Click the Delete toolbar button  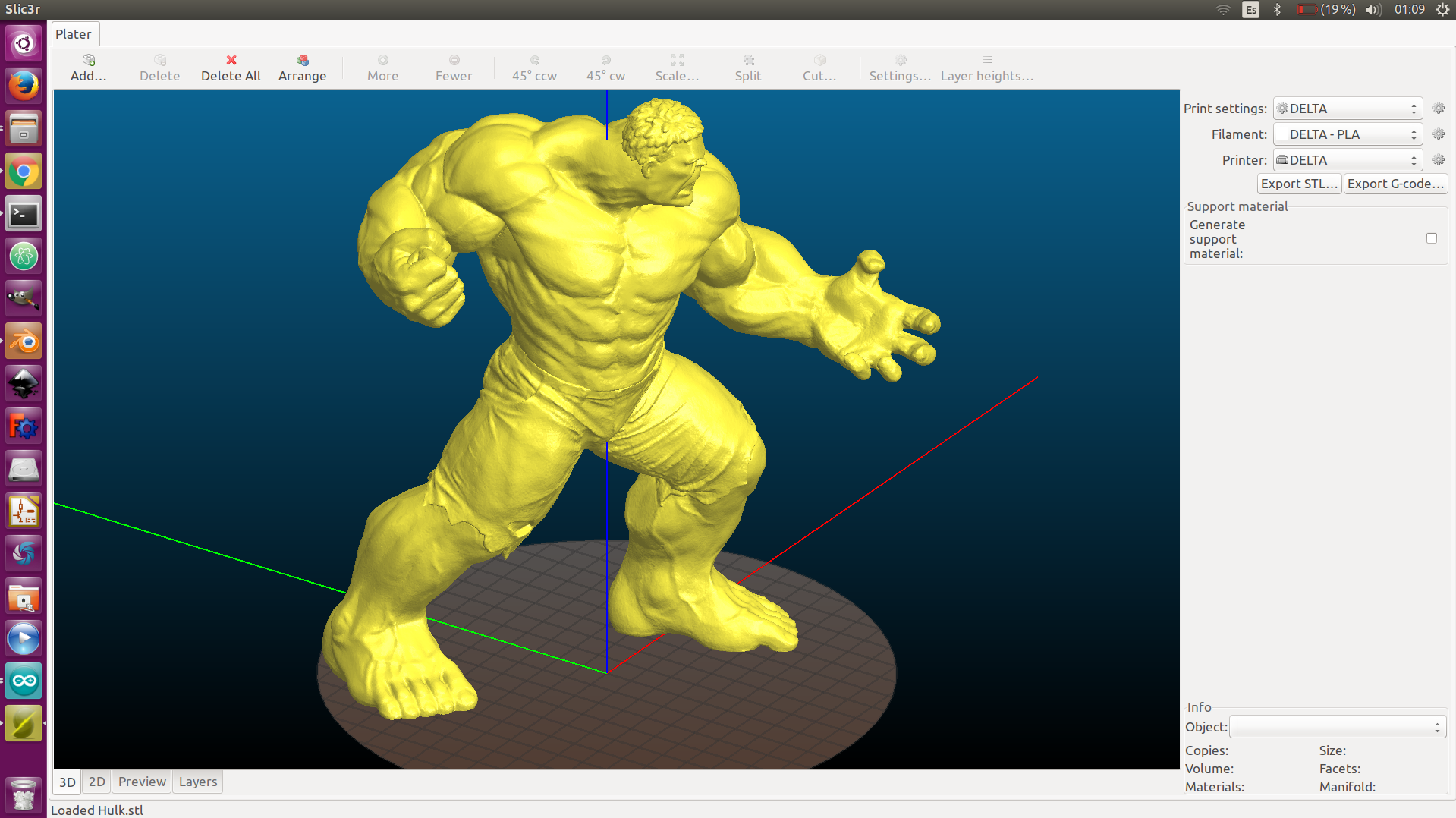point(160,68)
